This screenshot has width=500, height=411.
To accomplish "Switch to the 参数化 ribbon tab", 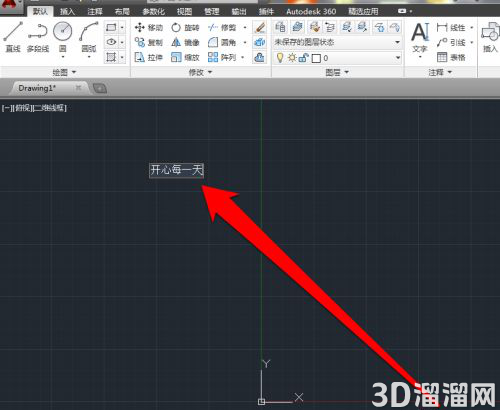I will (x=153, y=12).
